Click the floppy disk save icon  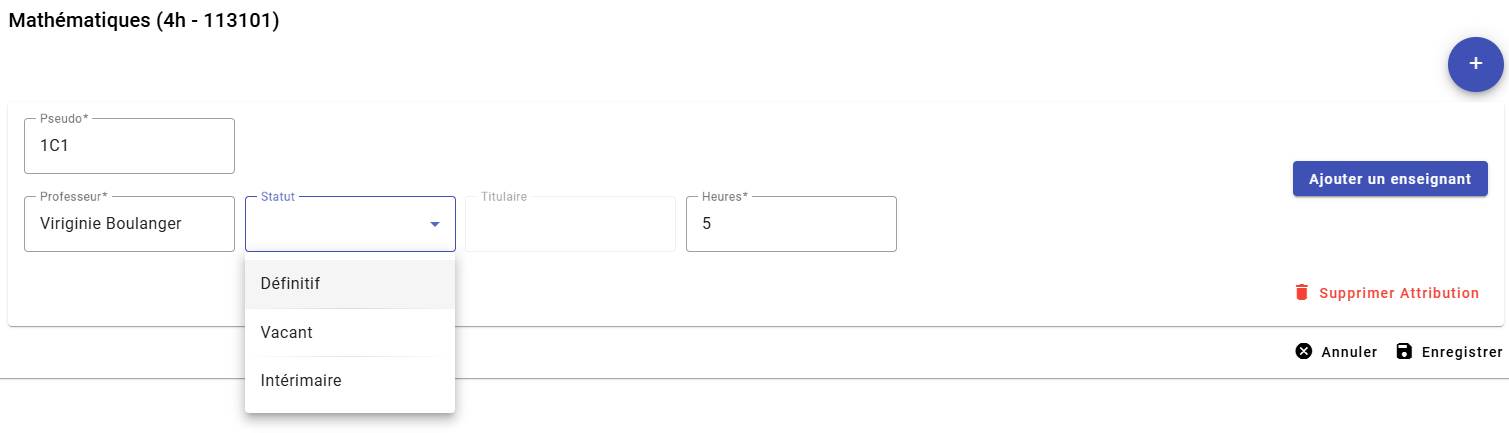coord(1403,352)
